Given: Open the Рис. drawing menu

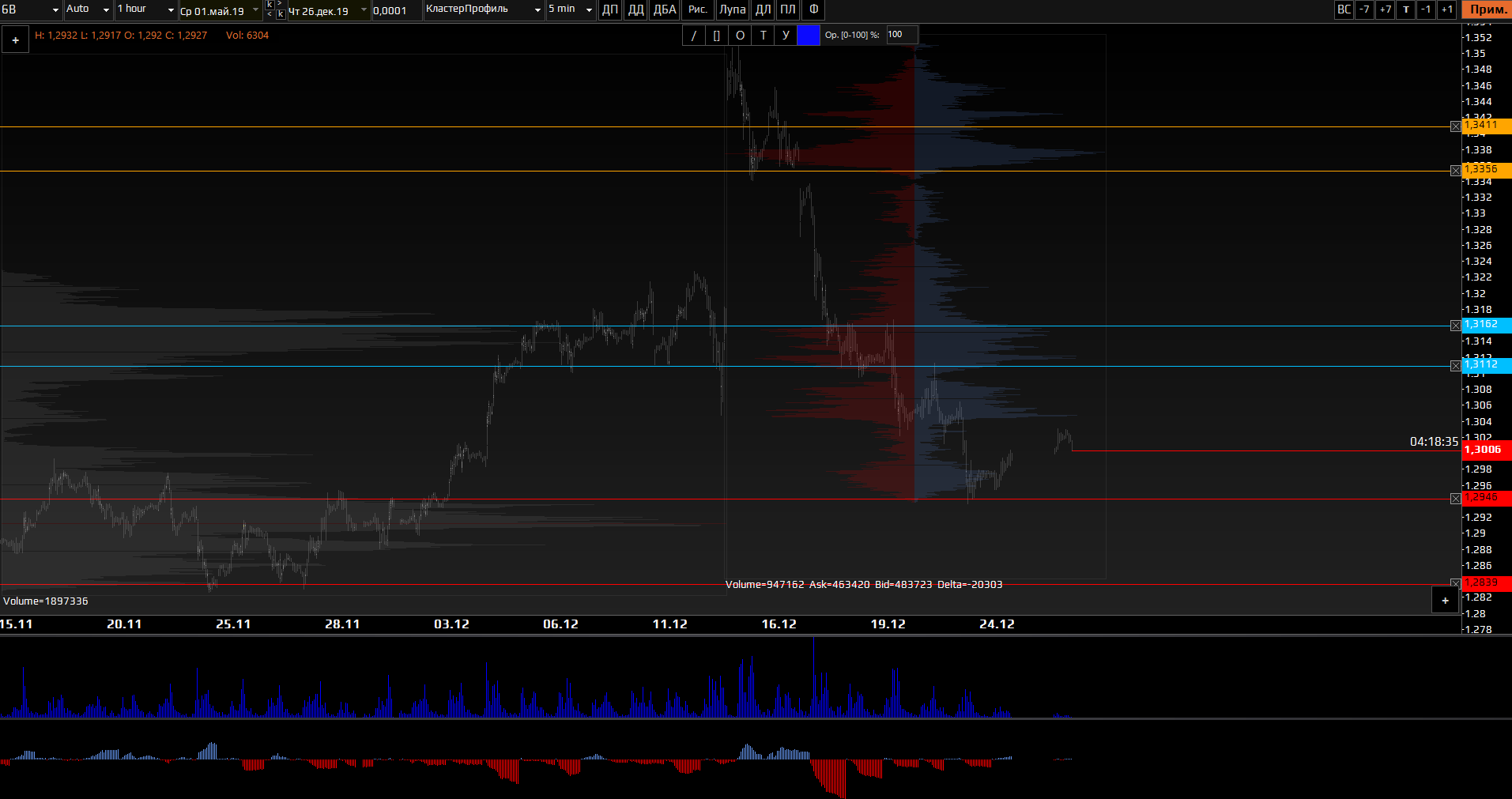Looking at the screenshot, I should [x=697, y=9].
